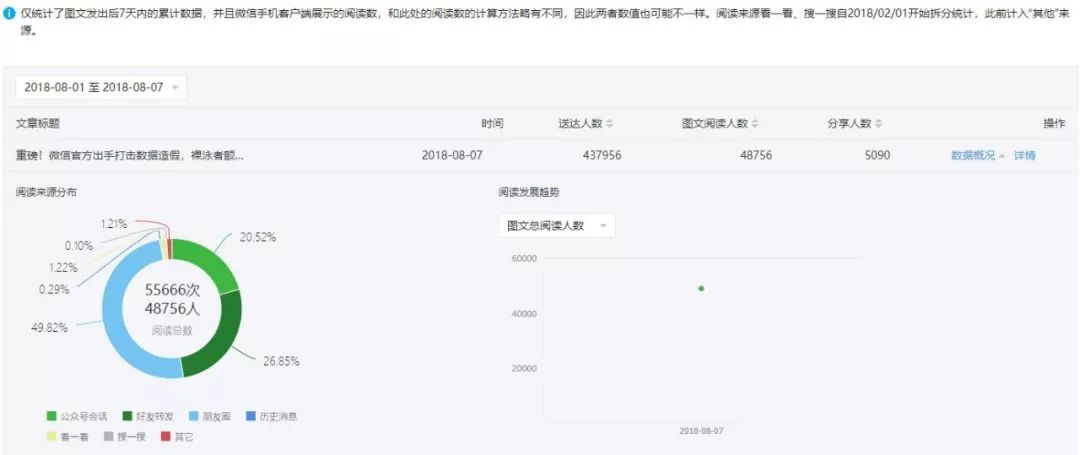Click the green data point on trend chart
Image resolution: width=1080 pixels, height=455 pixels.
tap(701, 288)
